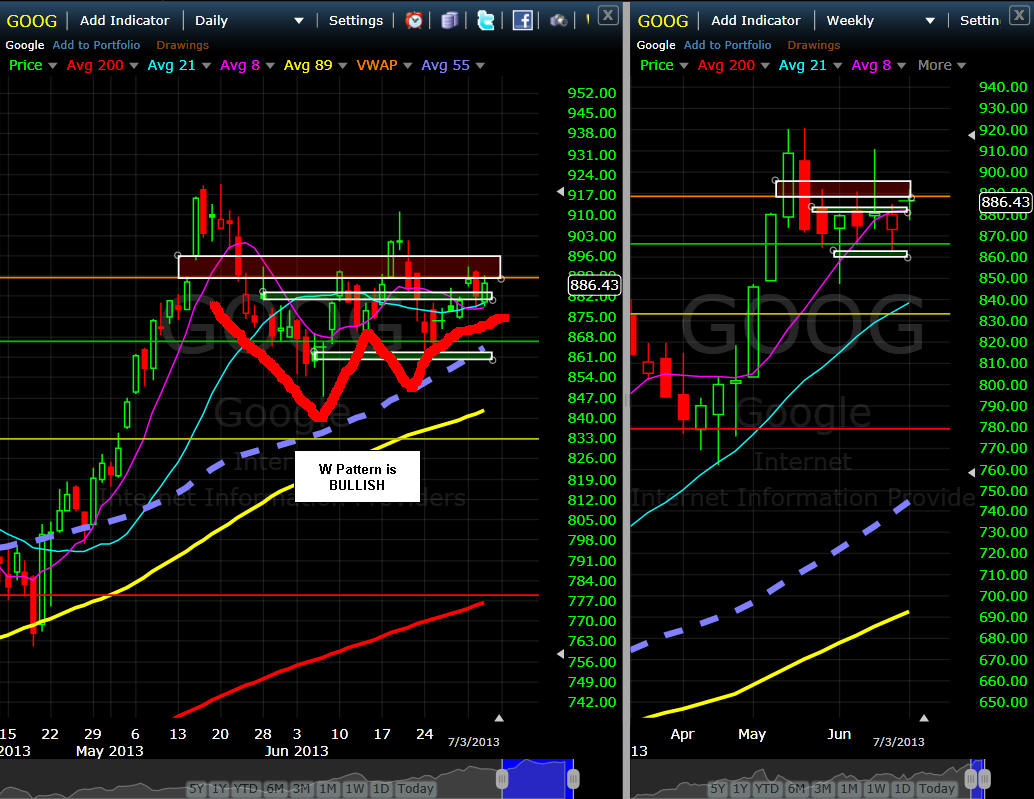Viewport: 1034px width, 799px height.
Task: Open Drawings on the Weekly chart
Action: point(814,45)
